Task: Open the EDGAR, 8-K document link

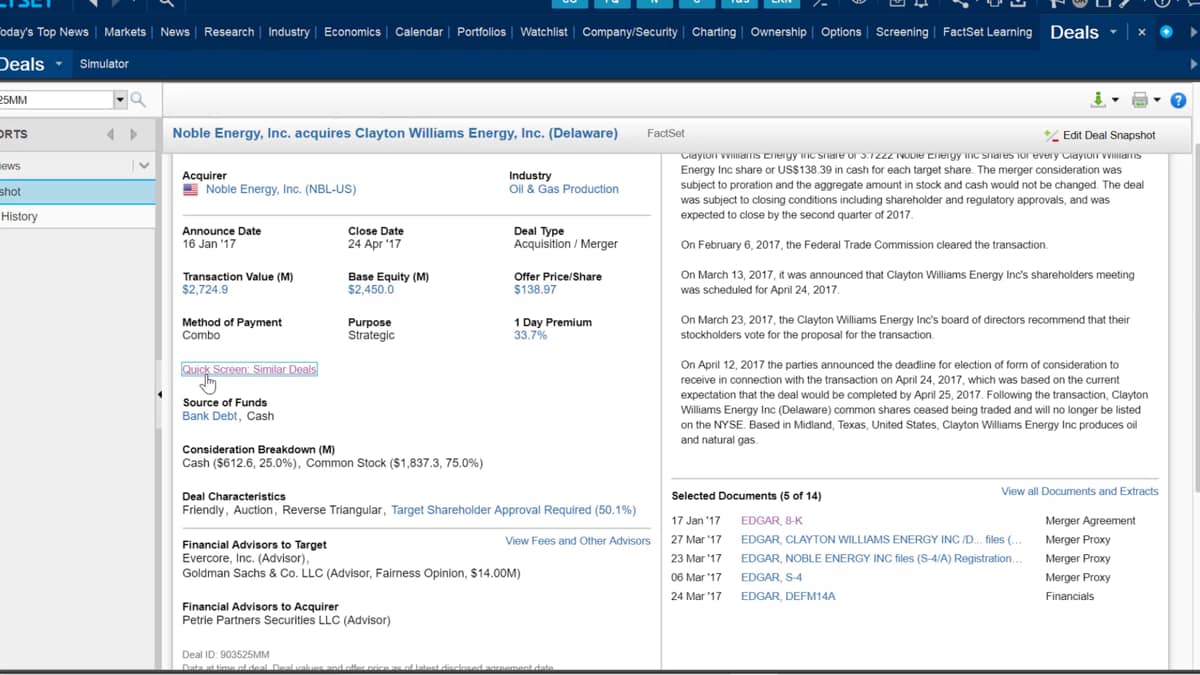Action: [771, 521]
